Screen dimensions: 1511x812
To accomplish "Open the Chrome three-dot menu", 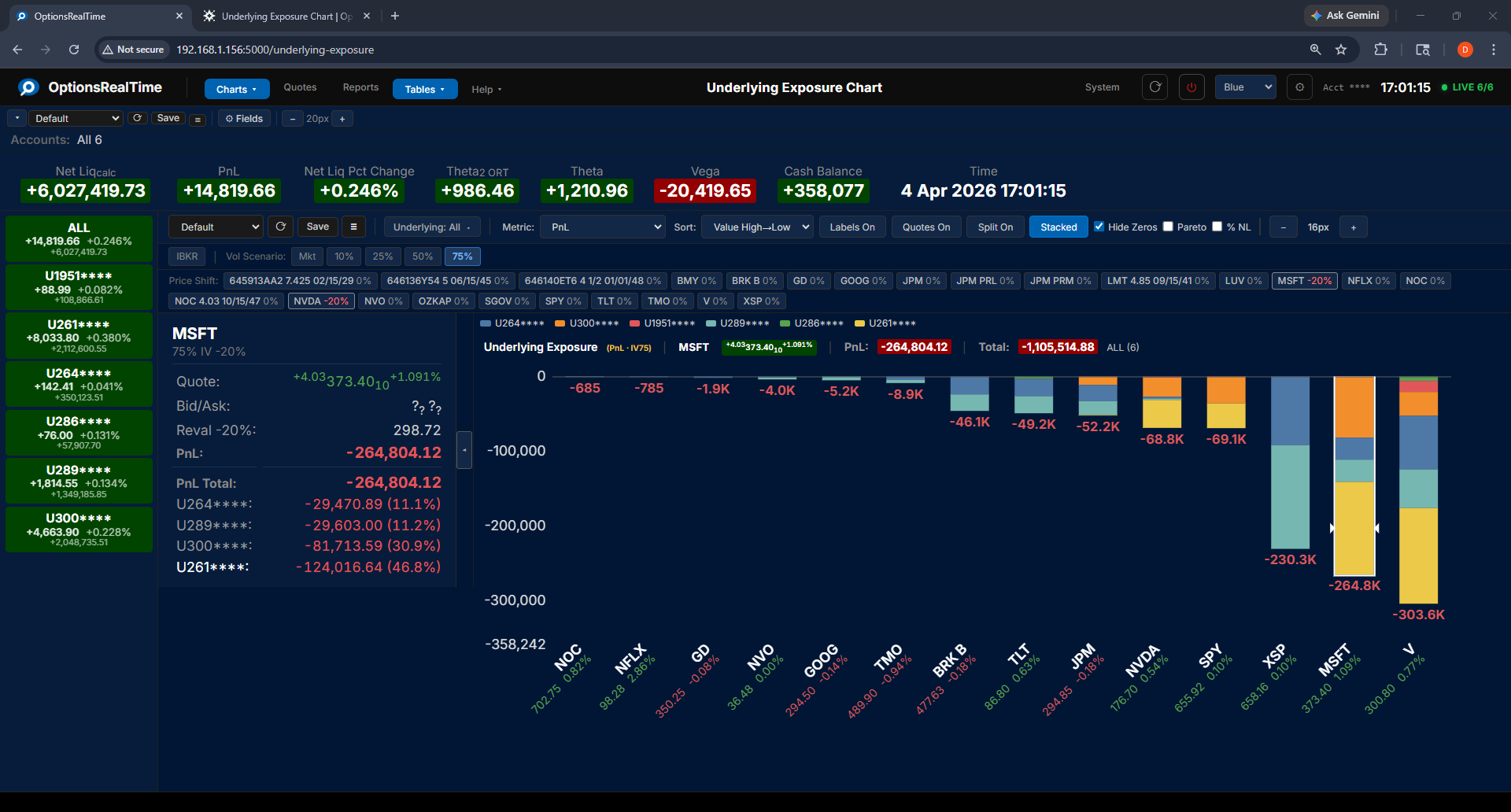I will click(1494, 50).
